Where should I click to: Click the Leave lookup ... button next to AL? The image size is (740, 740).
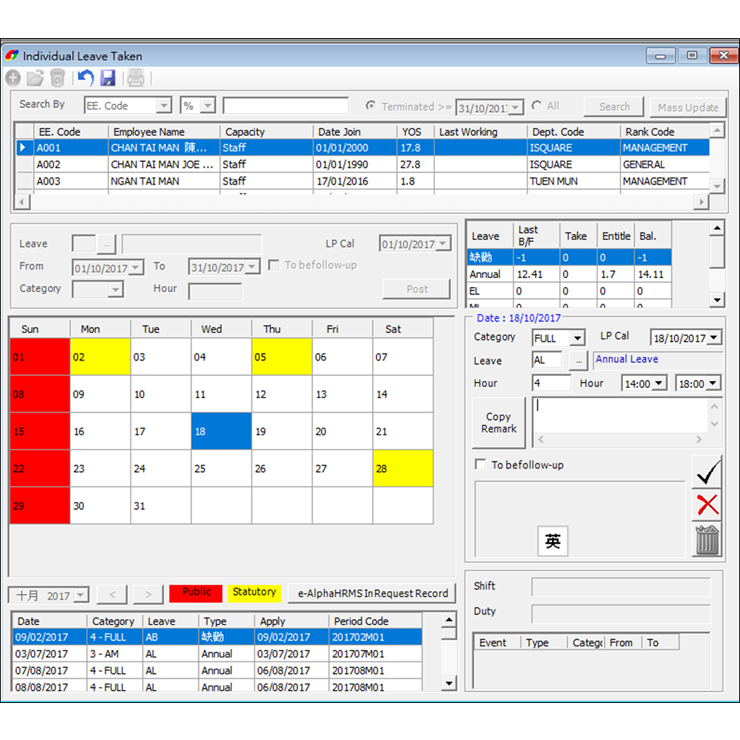[x=578, y=361]
